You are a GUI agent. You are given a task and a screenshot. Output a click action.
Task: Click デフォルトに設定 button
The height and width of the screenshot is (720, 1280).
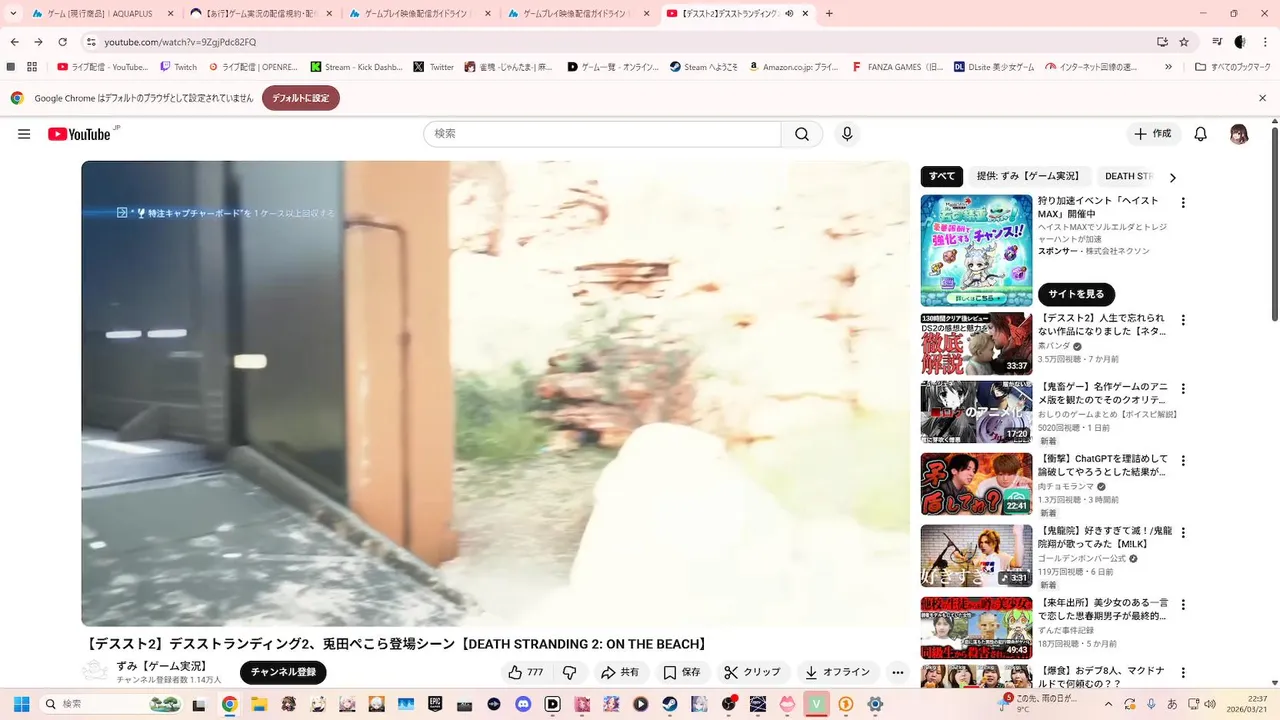coord(301,98)
